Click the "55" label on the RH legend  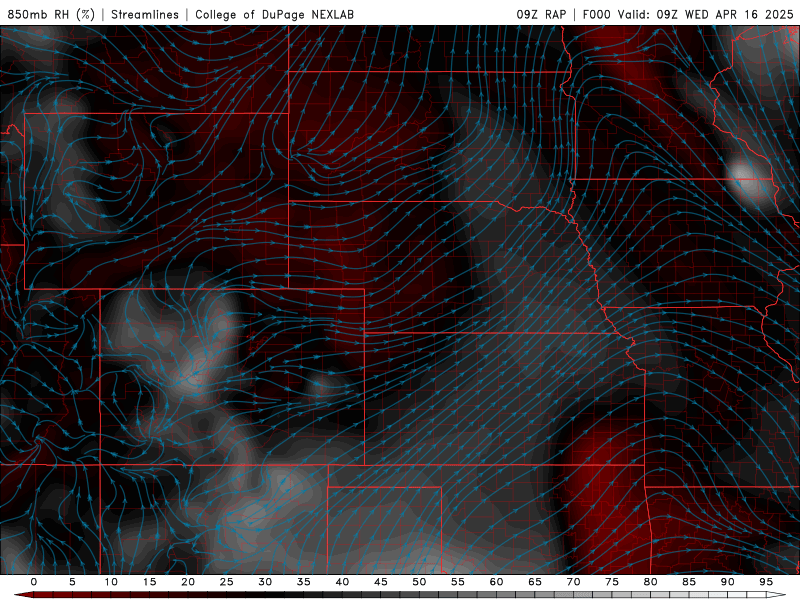point(458,582)
